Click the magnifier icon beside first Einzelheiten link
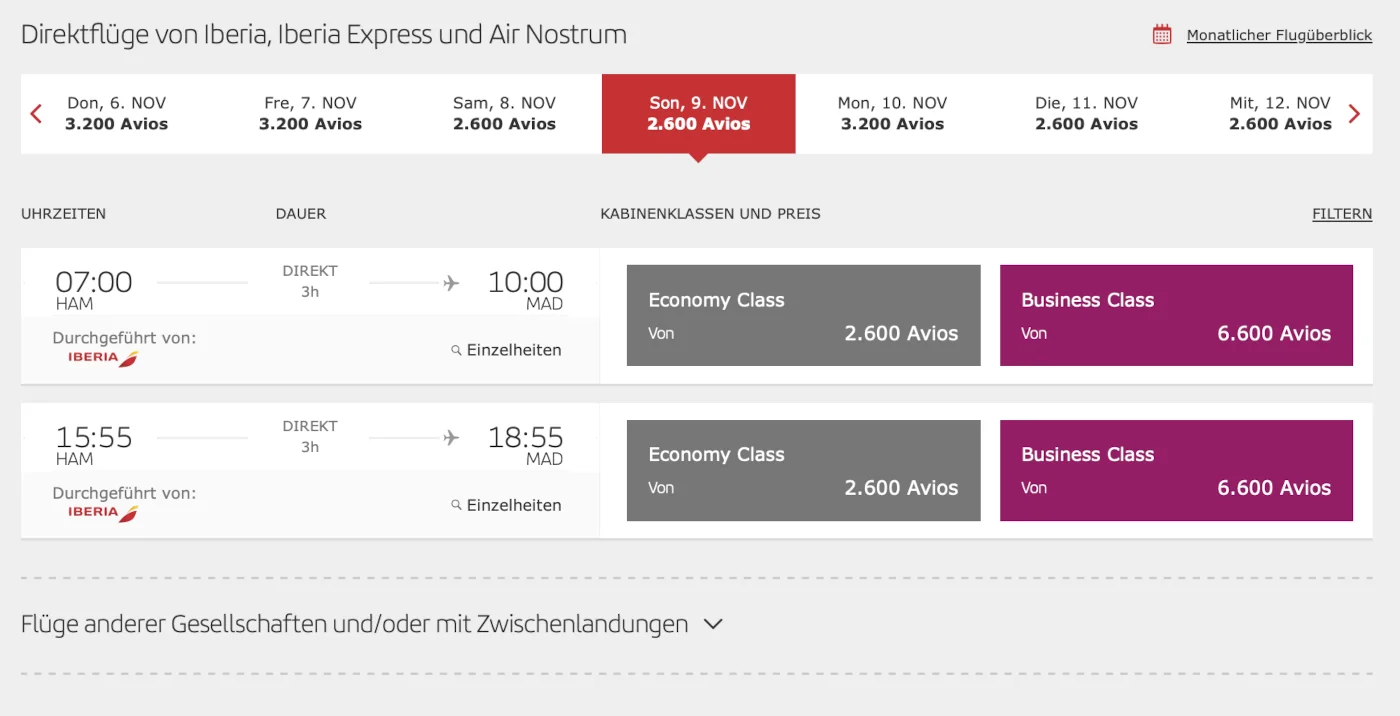The image size is (1400, 716). tap(457, 350)
